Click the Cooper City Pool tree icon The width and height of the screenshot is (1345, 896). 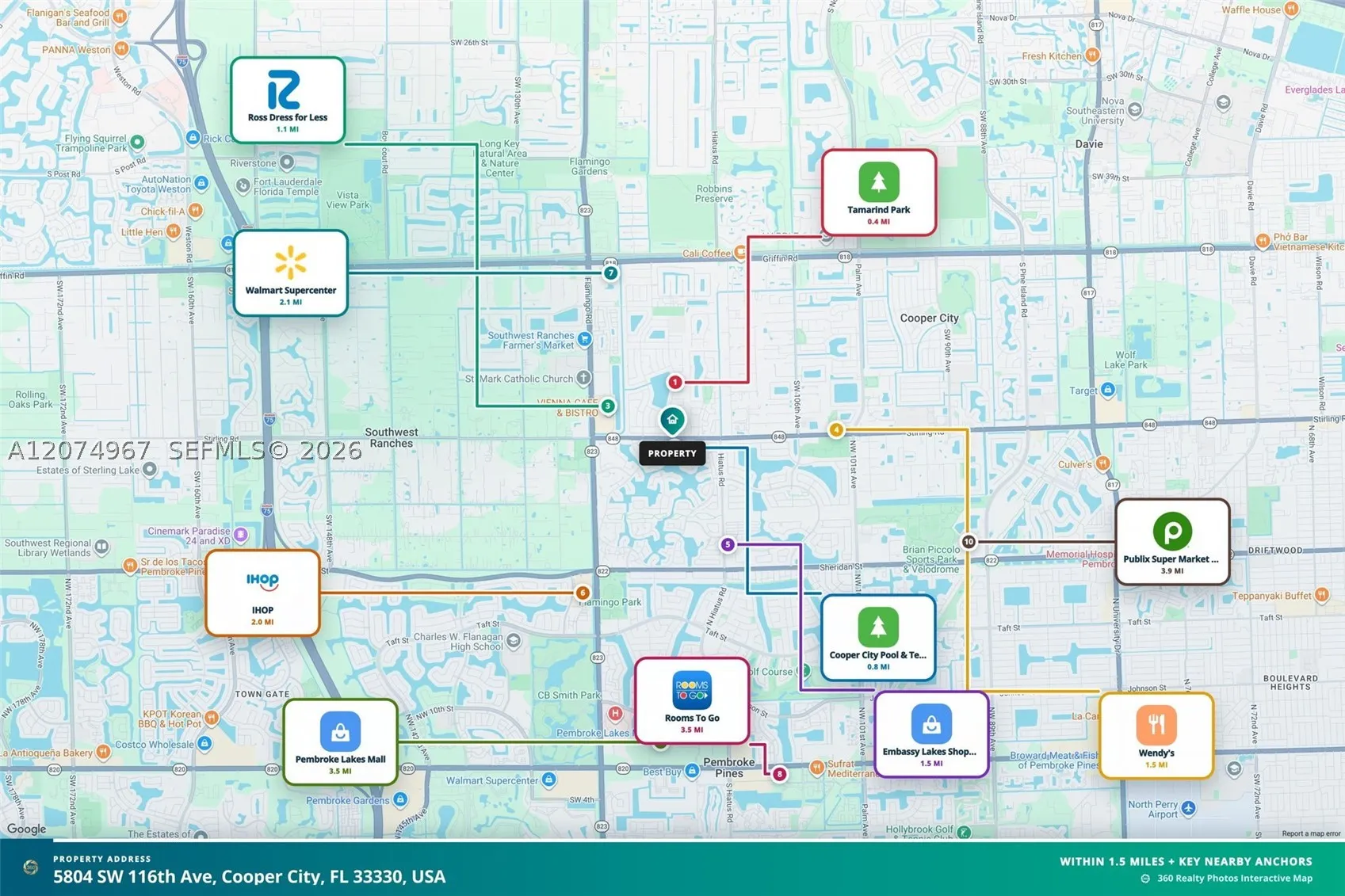(x=878, y=627)
